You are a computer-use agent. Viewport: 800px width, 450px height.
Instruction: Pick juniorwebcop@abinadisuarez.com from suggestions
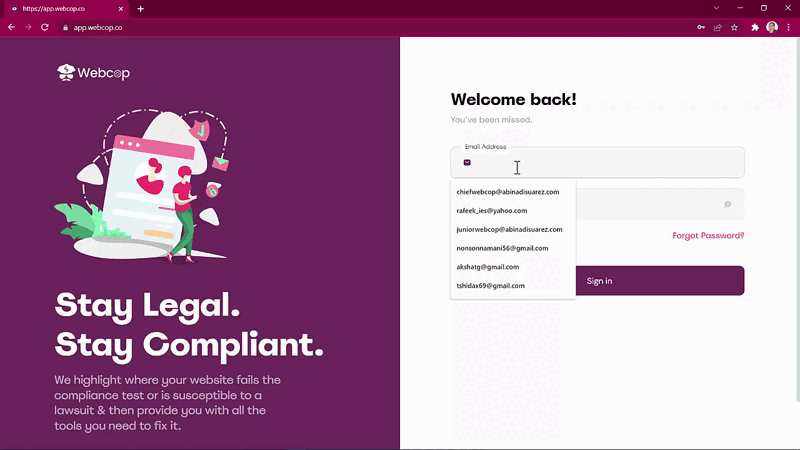pyautogui.click(x=509, y=230)
